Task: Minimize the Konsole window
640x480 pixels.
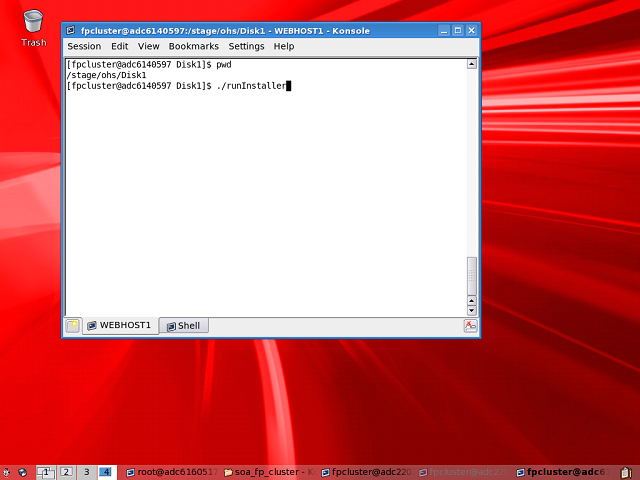Action: (444, 31)
